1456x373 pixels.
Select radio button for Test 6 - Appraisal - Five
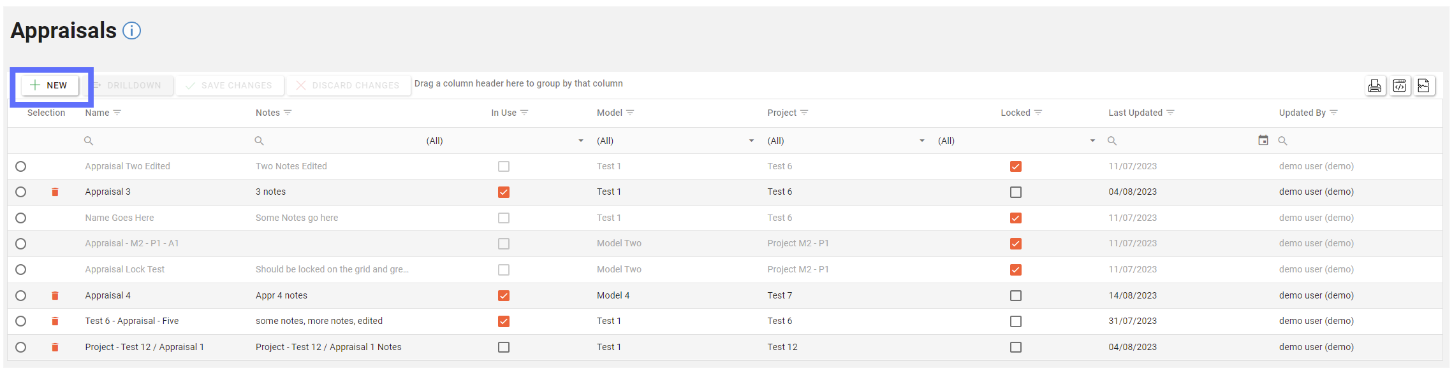coord(21,321)
